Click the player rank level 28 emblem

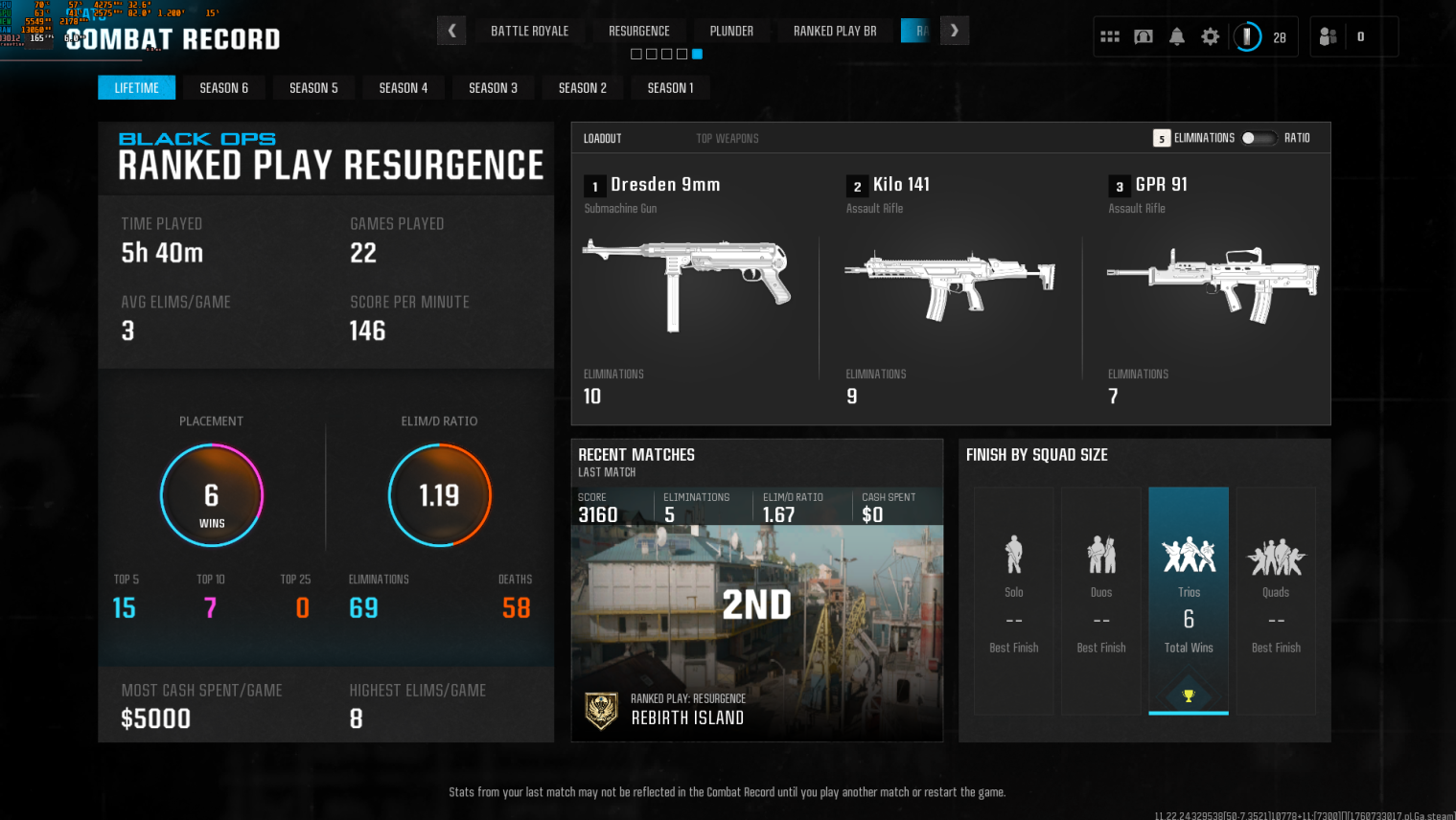click(1247, 37)
